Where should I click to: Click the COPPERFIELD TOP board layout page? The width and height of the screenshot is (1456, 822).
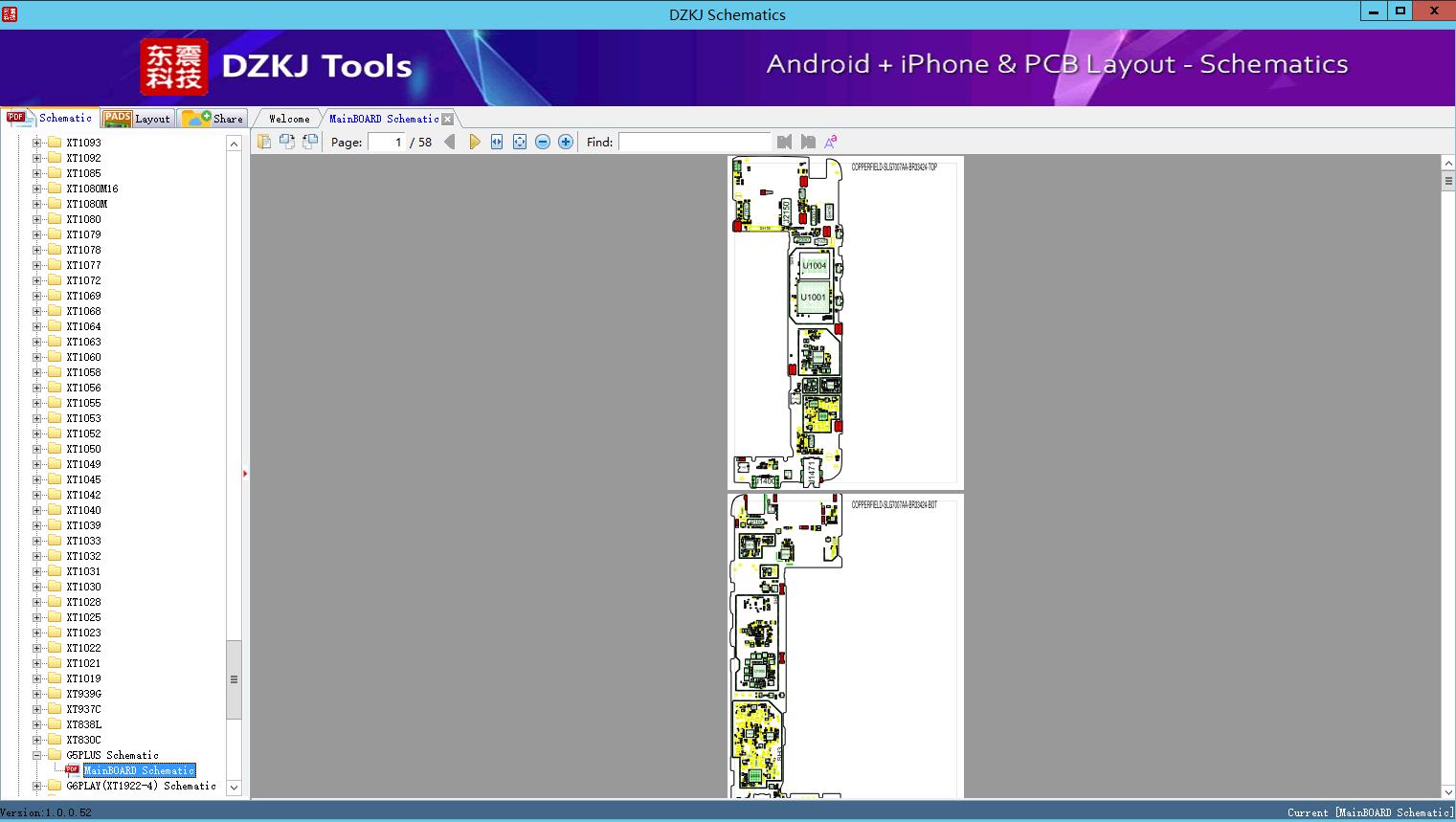pyautogui.click(x=845, y=322)
